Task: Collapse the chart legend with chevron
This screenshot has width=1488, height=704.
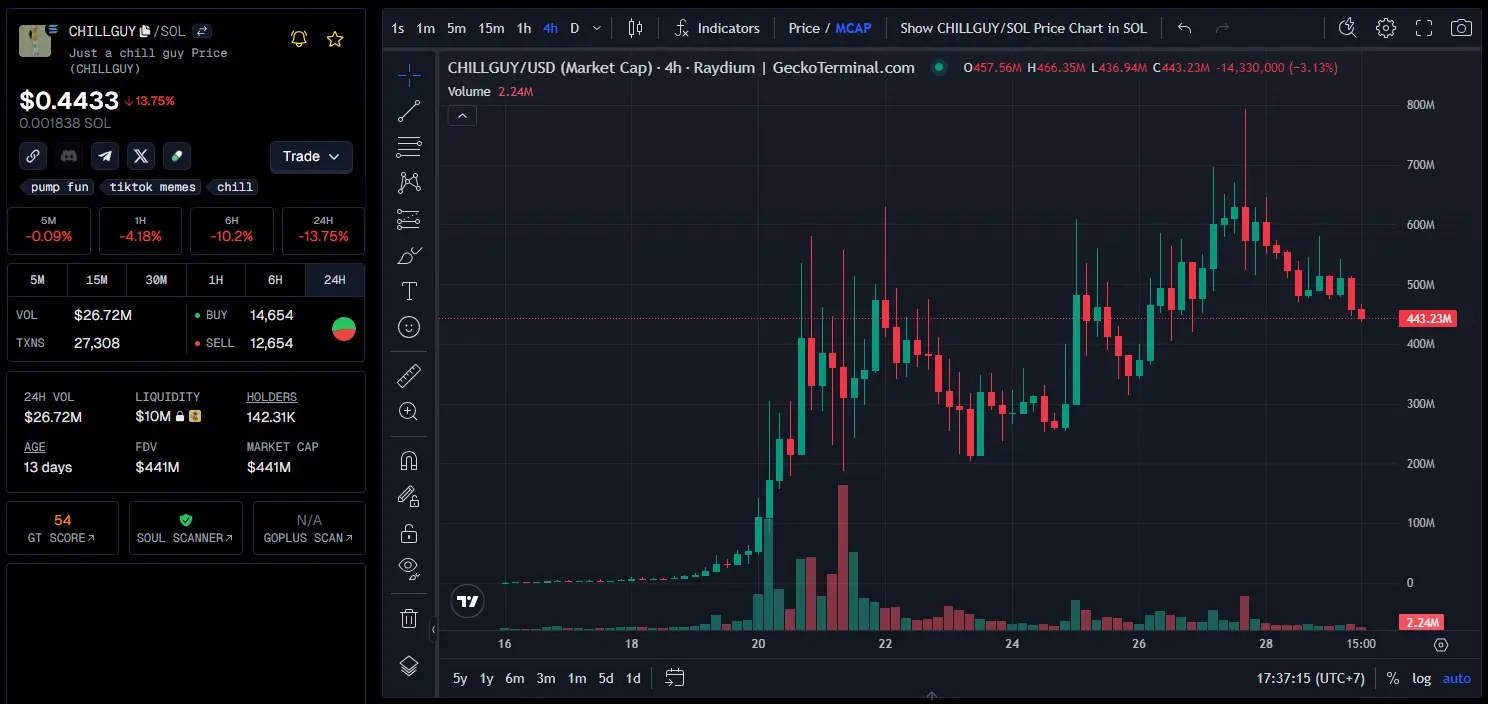Action: point(462,116)
